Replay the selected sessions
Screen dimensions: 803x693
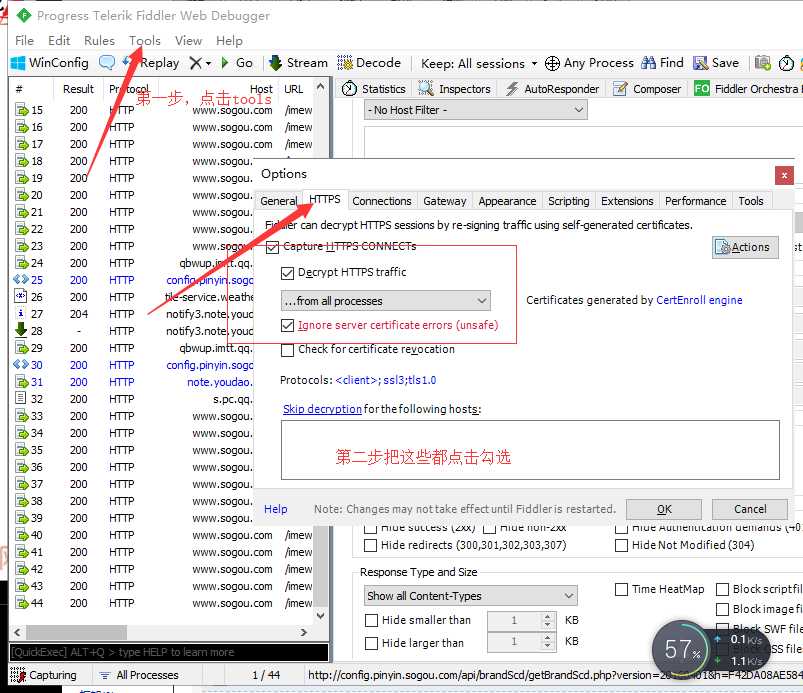(x=151, y=63)
